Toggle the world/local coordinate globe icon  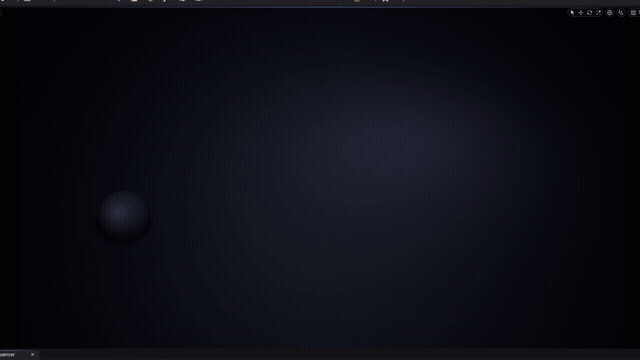610,13
